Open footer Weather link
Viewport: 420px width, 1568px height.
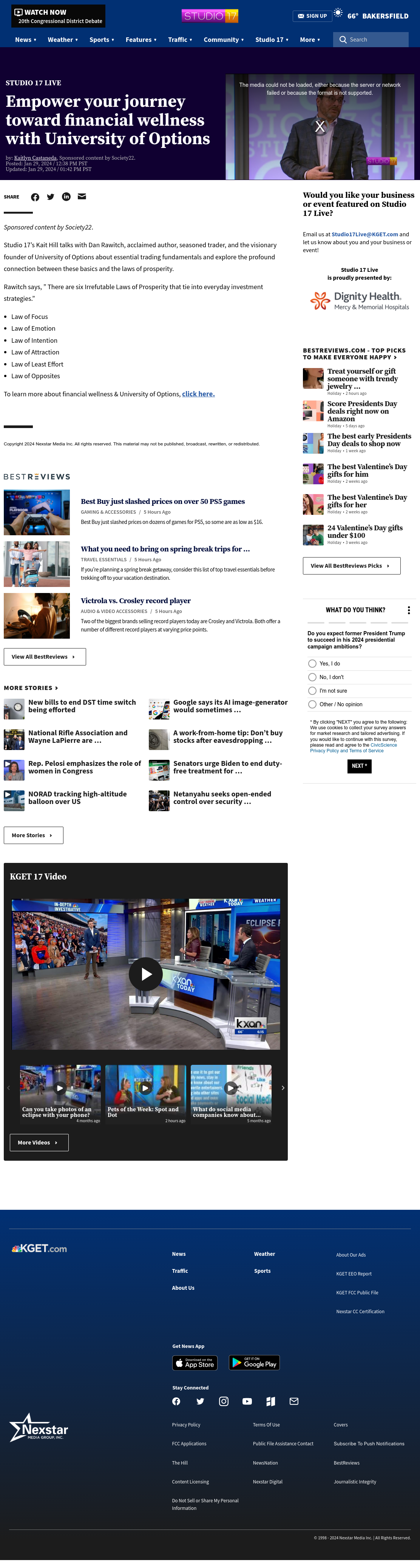[265, 1254]
